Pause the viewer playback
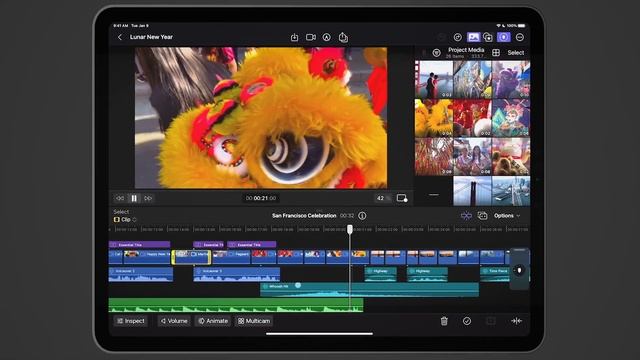640x360 pixels. [134, 198]
